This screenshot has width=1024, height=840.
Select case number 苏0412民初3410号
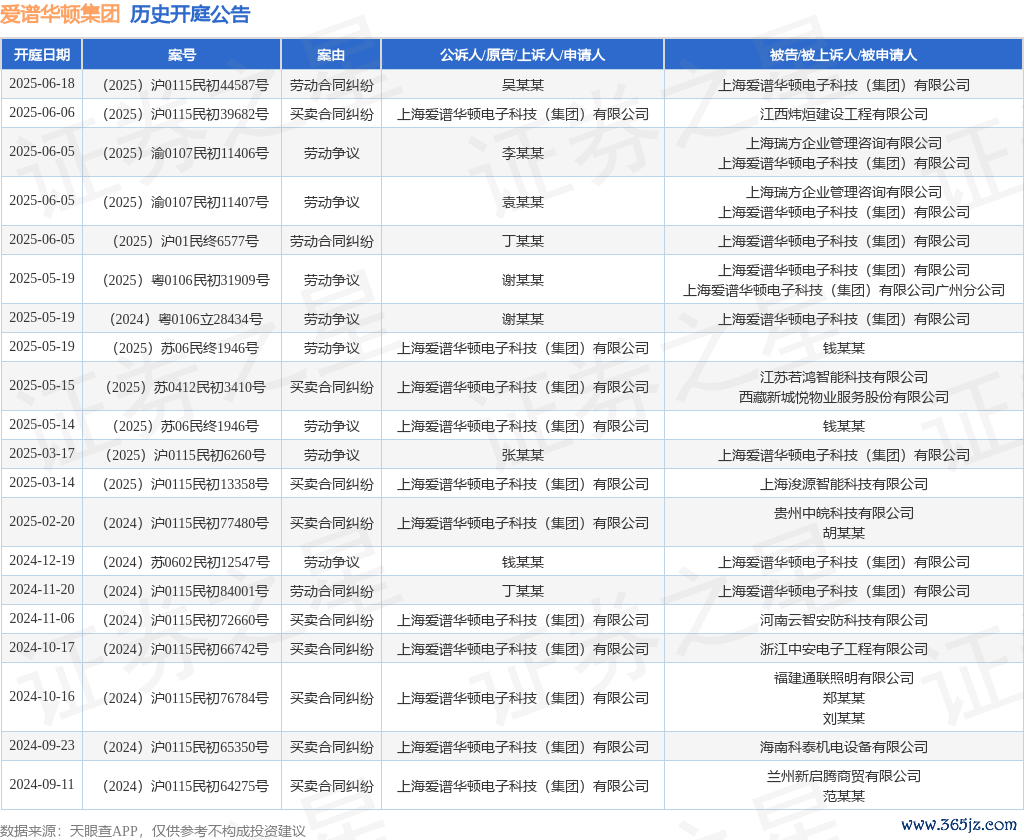[185, 387]
